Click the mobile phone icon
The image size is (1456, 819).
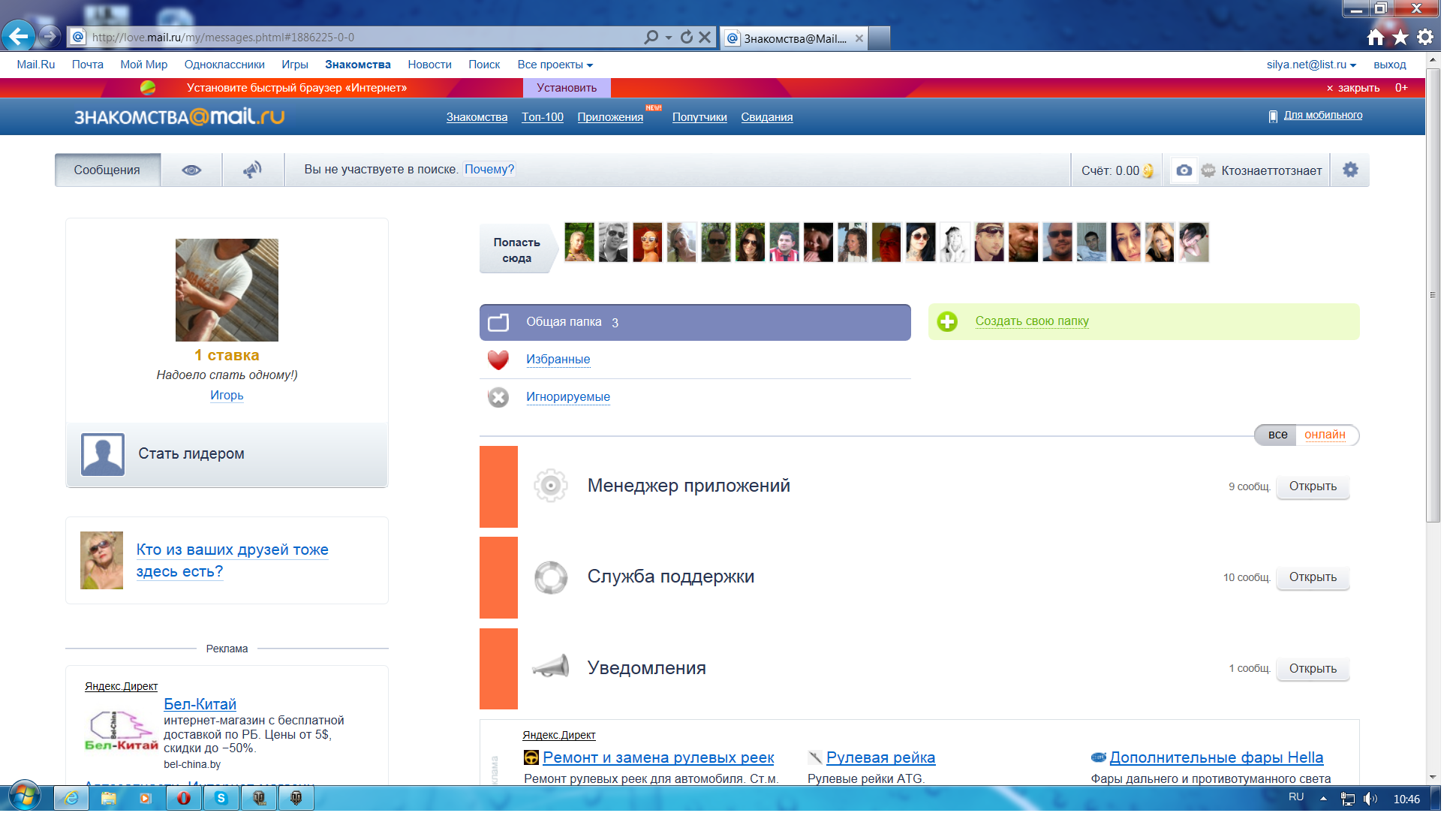pos(1273,116)
